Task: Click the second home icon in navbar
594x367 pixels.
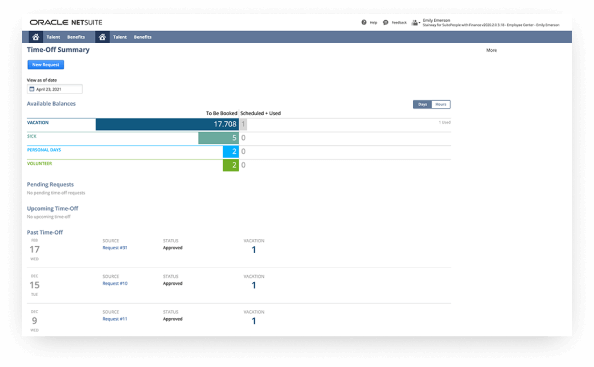Action: 102,37
